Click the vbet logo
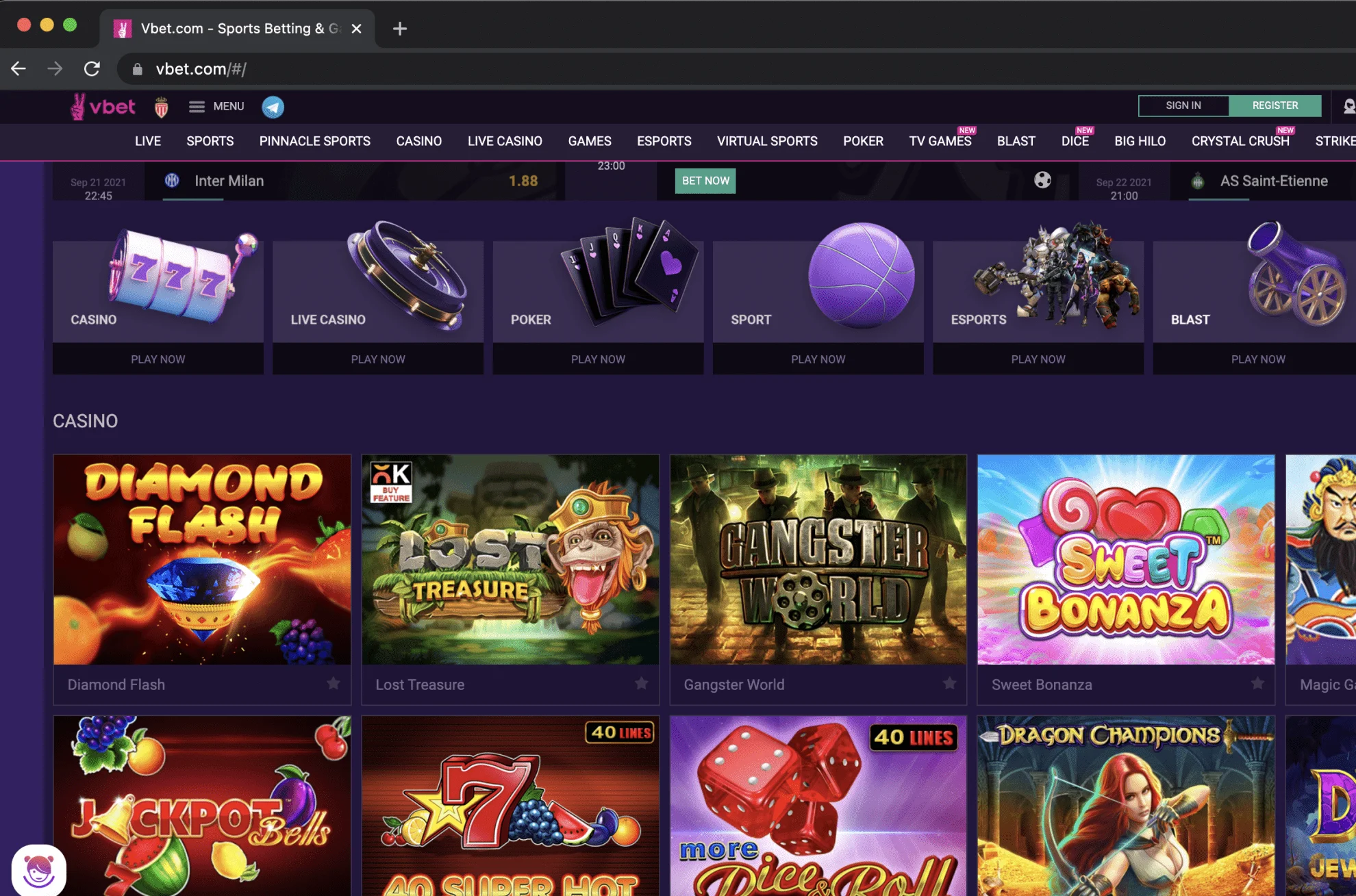 click(x=103, y=107)
